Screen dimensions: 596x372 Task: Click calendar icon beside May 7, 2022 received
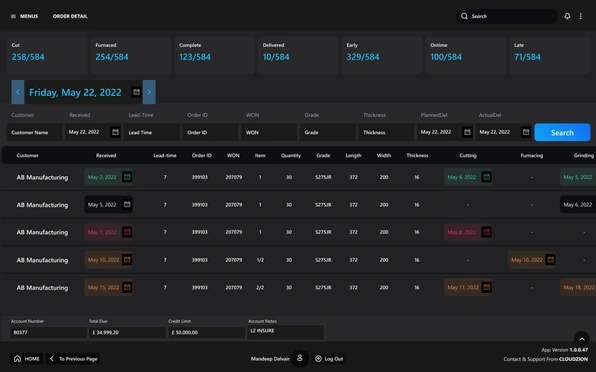pyautogui.click(x=127, y=232)
